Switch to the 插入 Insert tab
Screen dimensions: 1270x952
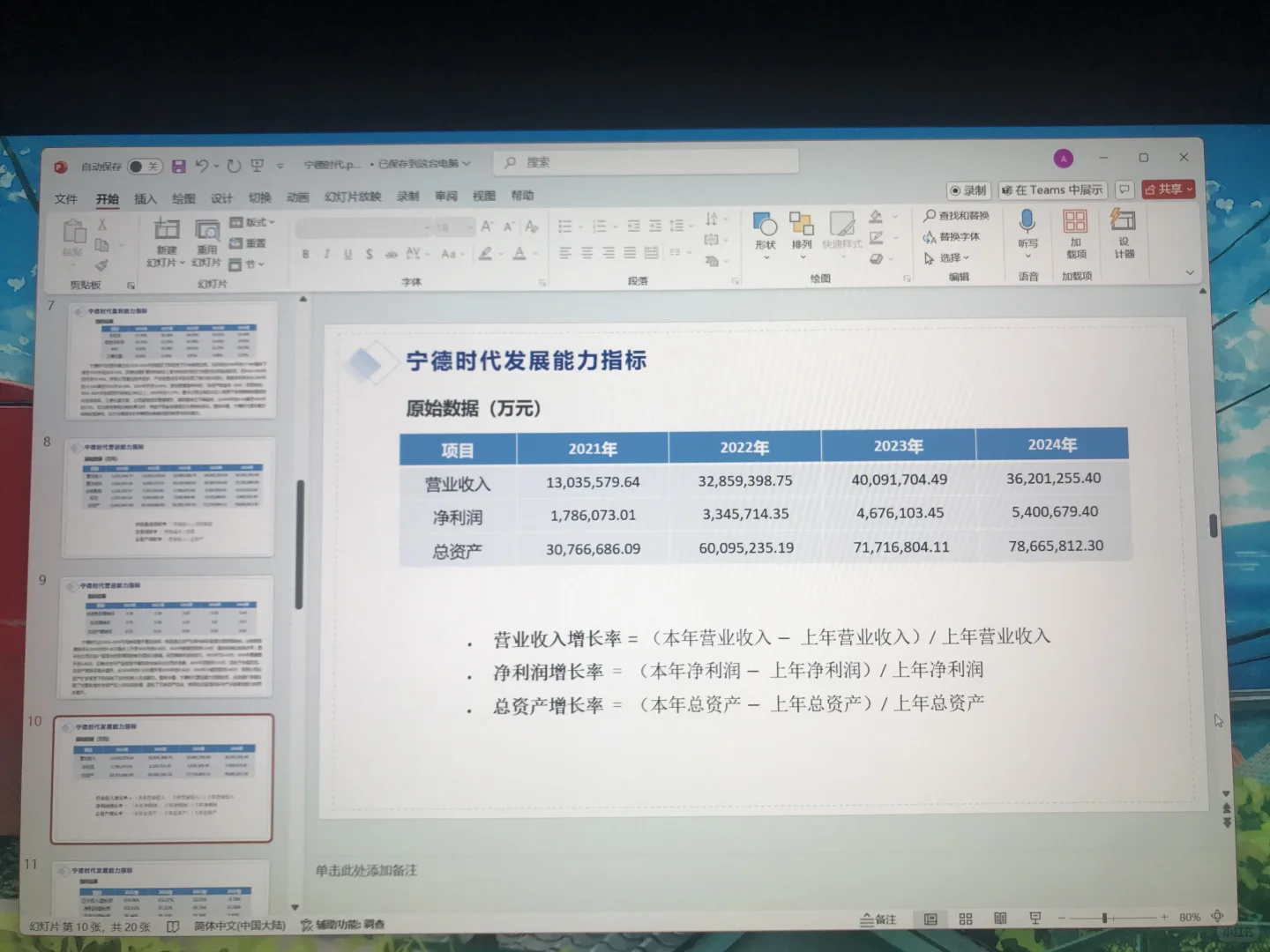(x=145, y=199)
